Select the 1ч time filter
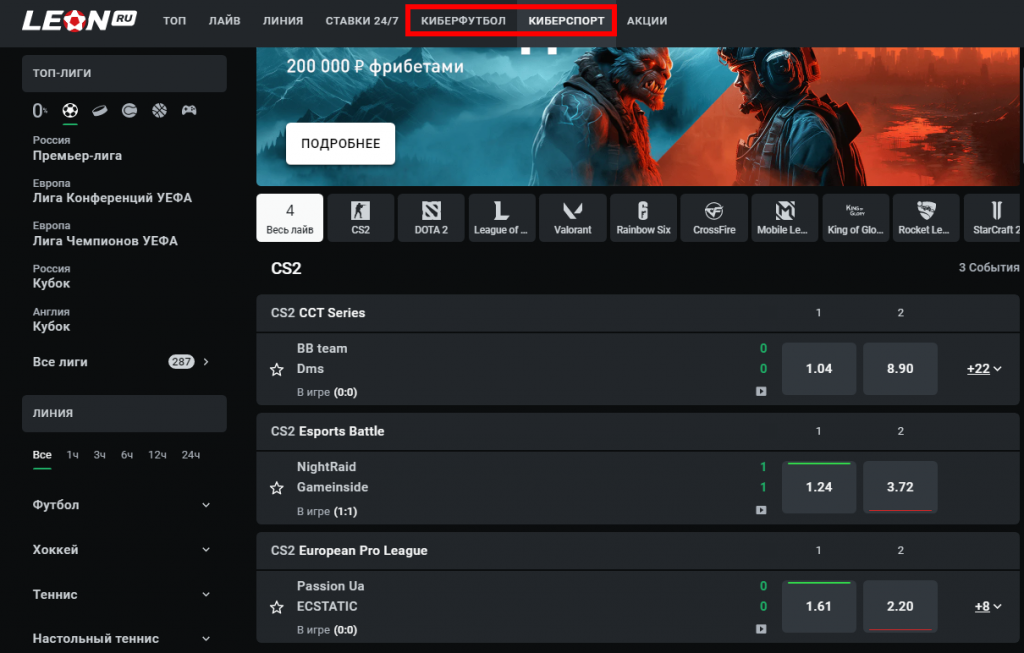 72,455
